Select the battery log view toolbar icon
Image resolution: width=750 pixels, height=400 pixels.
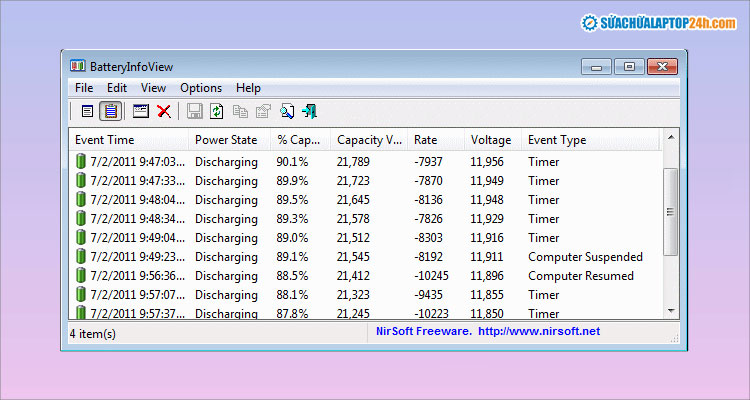110,111
